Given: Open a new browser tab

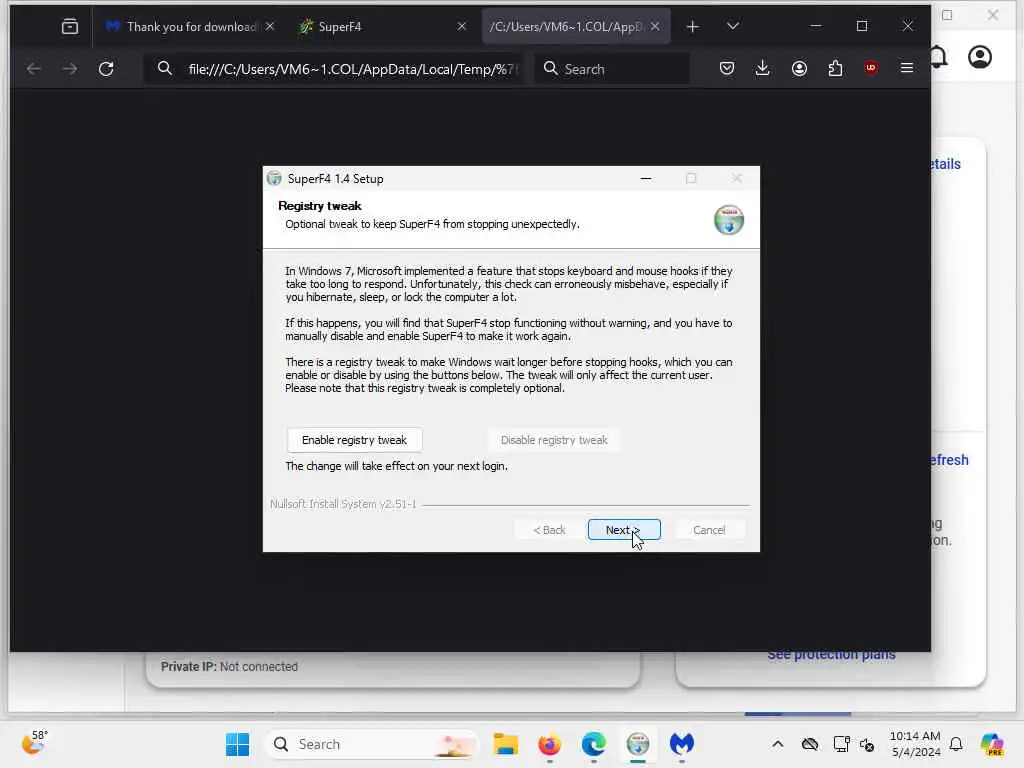Looking at the screenshot, I should [692, 27].
